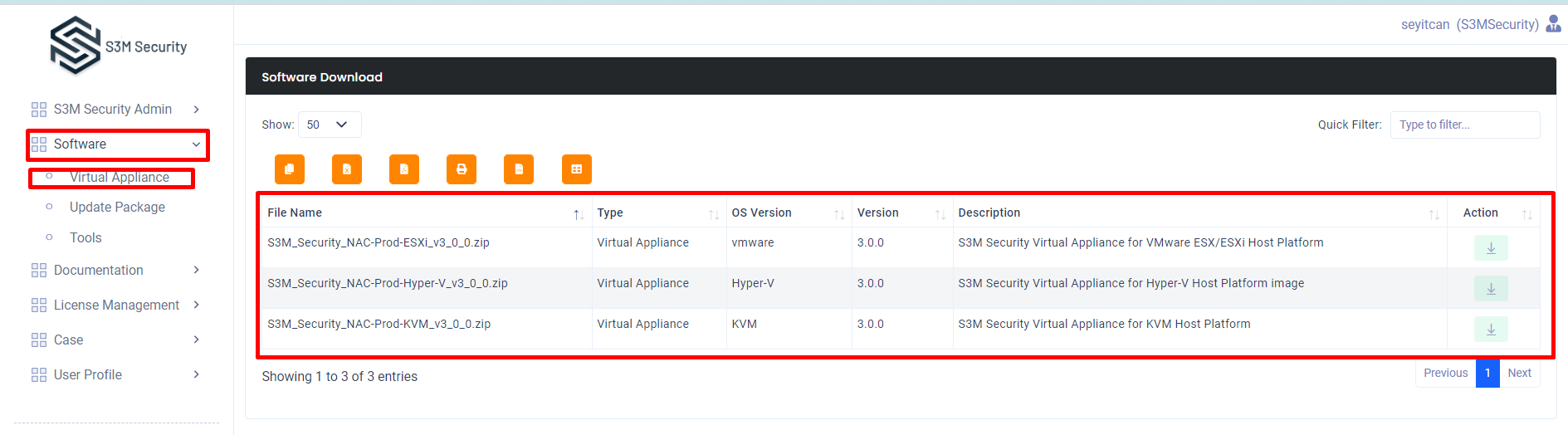Image resolution: width=1568 pixels, height=435 pixels.
Task: Click the orange Copy table button
Action: pos(290,169)
